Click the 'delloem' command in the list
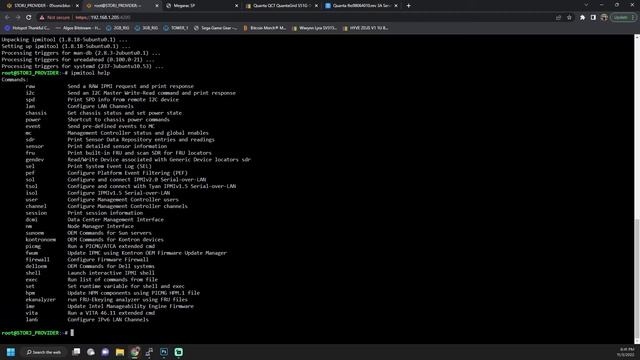The height and width of the screenshot is (360, 640). [36, 266]
